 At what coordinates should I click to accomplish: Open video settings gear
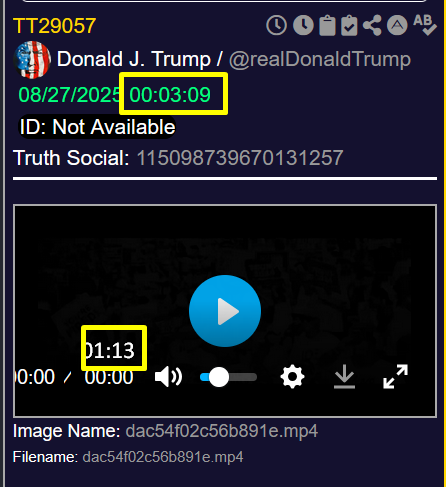292,377
